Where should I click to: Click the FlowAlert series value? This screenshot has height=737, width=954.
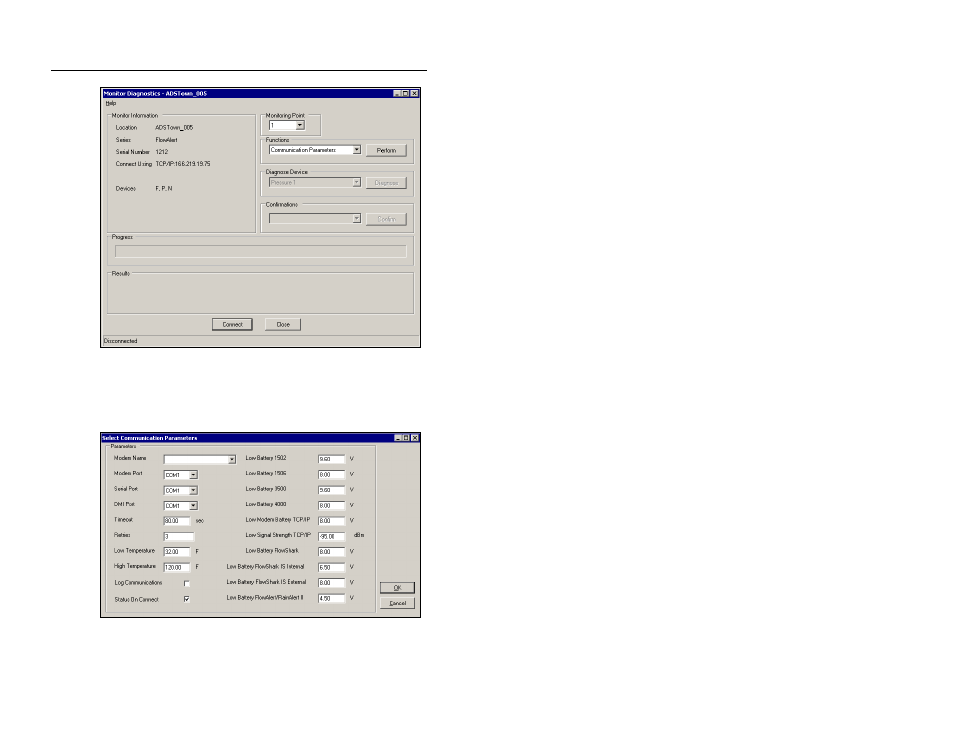click(x=166, y=140)
